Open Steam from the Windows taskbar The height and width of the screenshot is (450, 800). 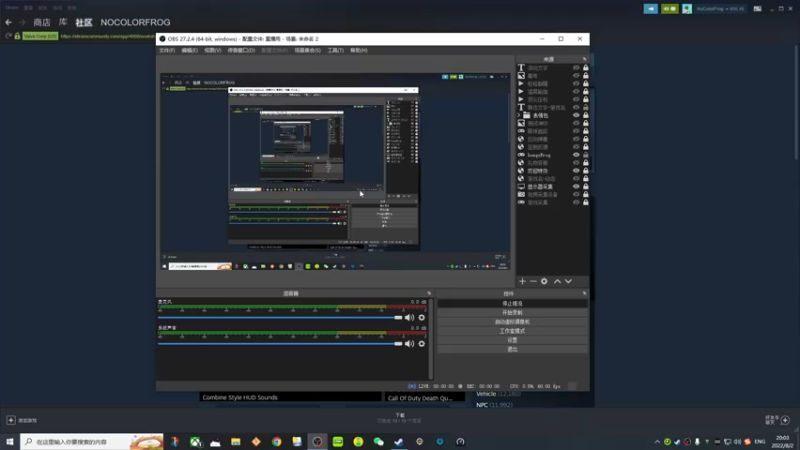click(x=399, y=442)
